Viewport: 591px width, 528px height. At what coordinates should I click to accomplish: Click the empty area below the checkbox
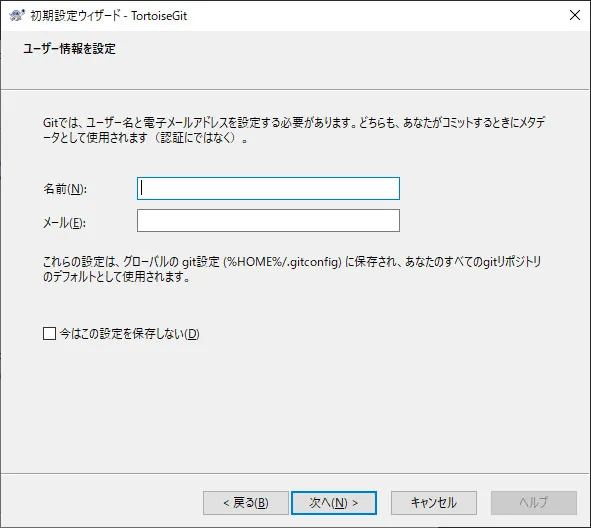294,407
